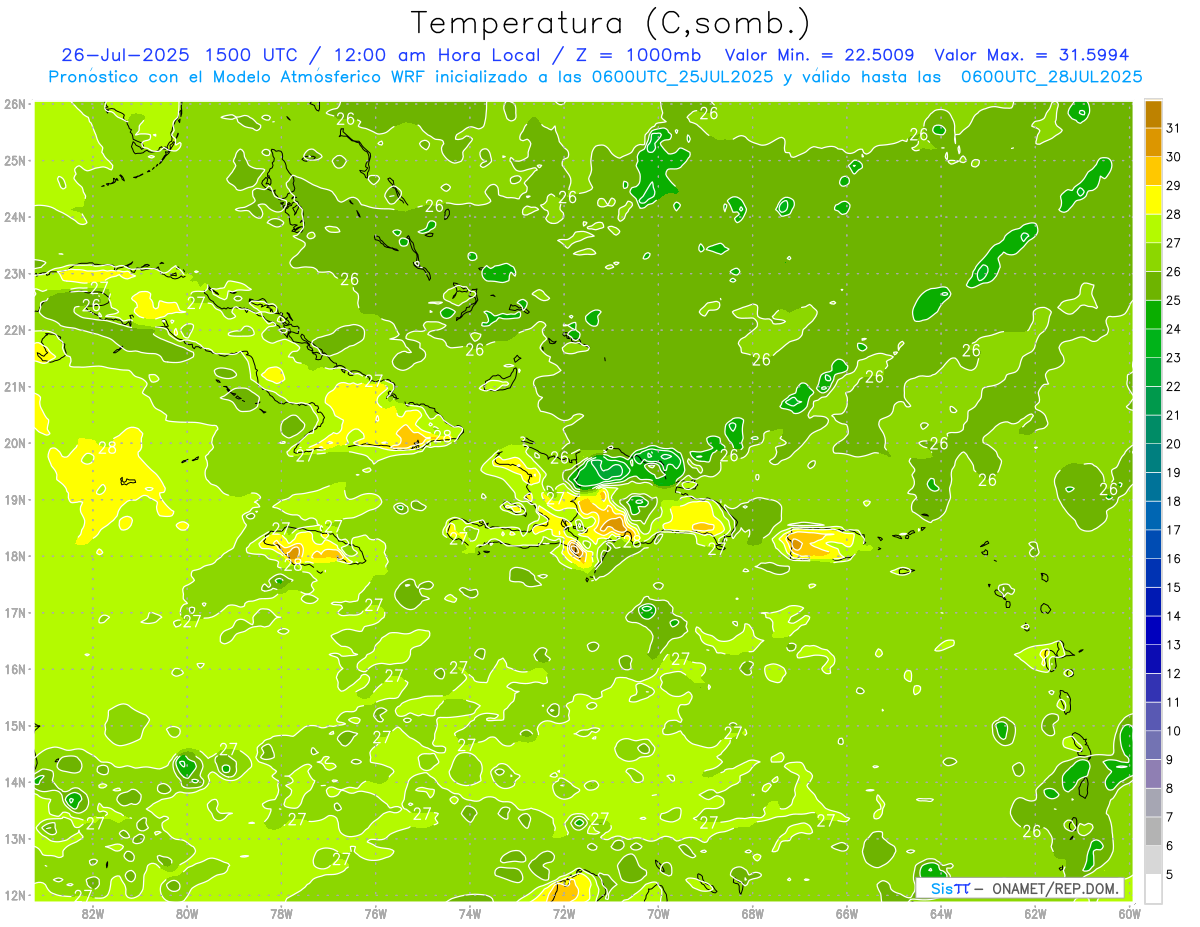Click the blue swatch between 15 and 16
Viewport: 1200px width, 927px height.
click(x=1153, y=573)
